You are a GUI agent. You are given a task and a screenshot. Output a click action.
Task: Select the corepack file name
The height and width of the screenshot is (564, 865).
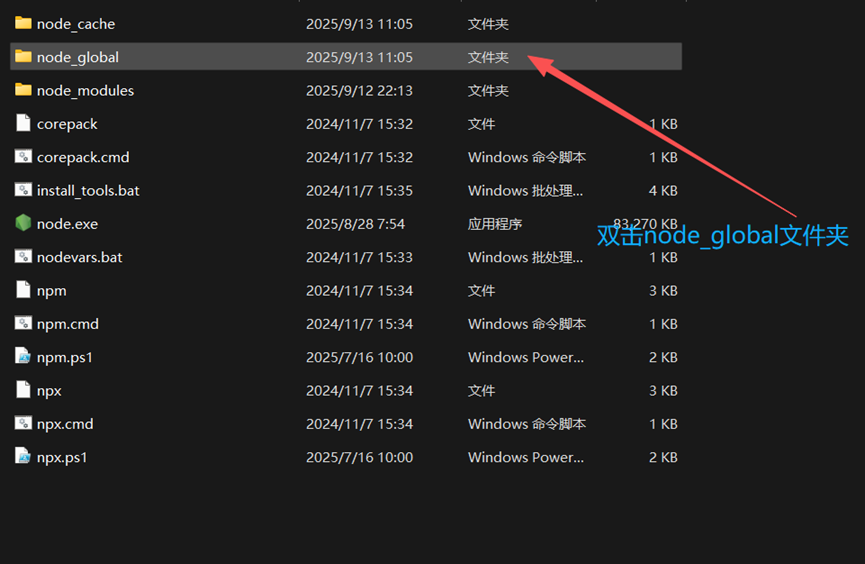click(x=67, y=125)
